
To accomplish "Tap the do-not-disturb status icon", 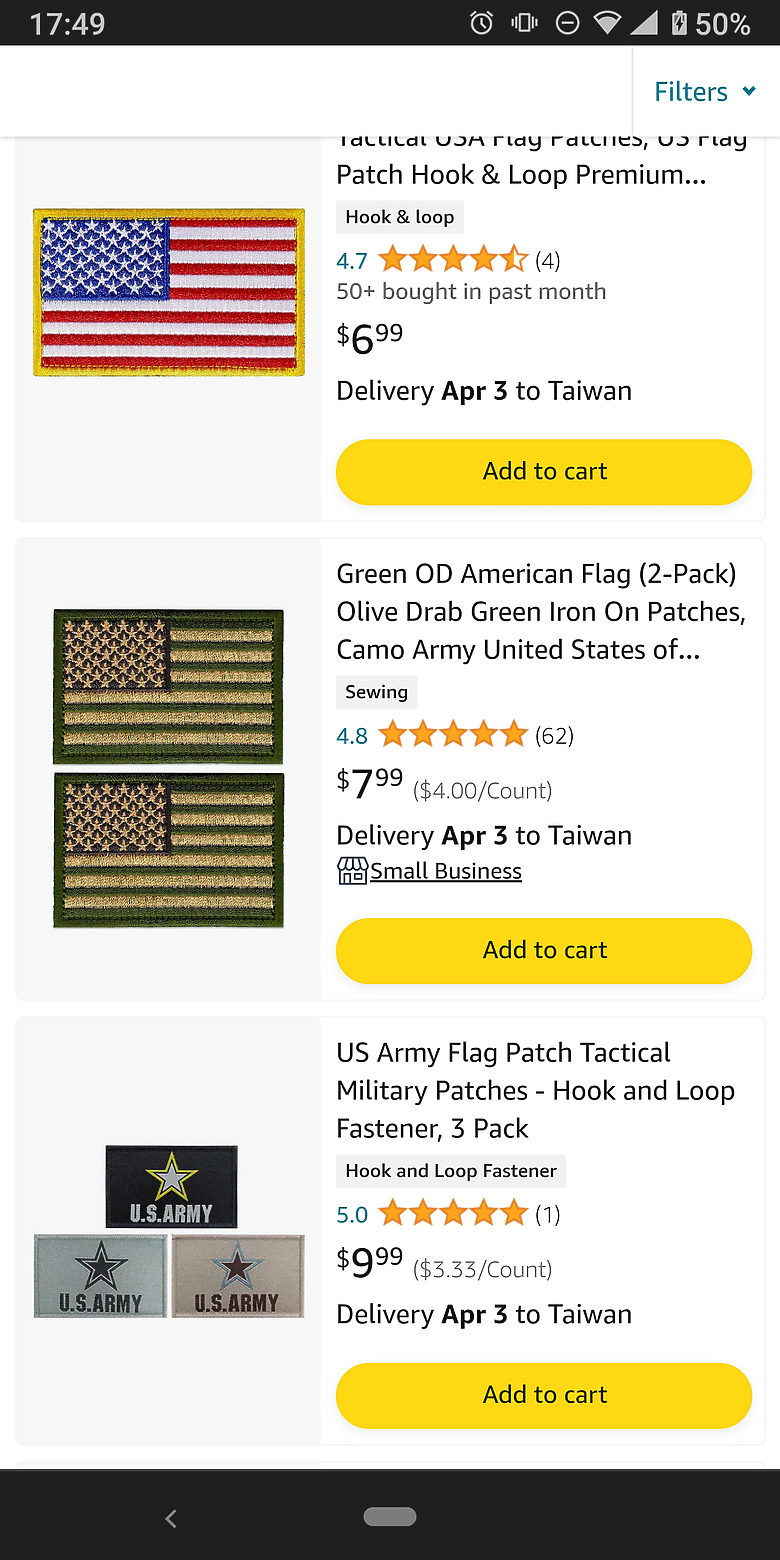I will coord(567,23).
